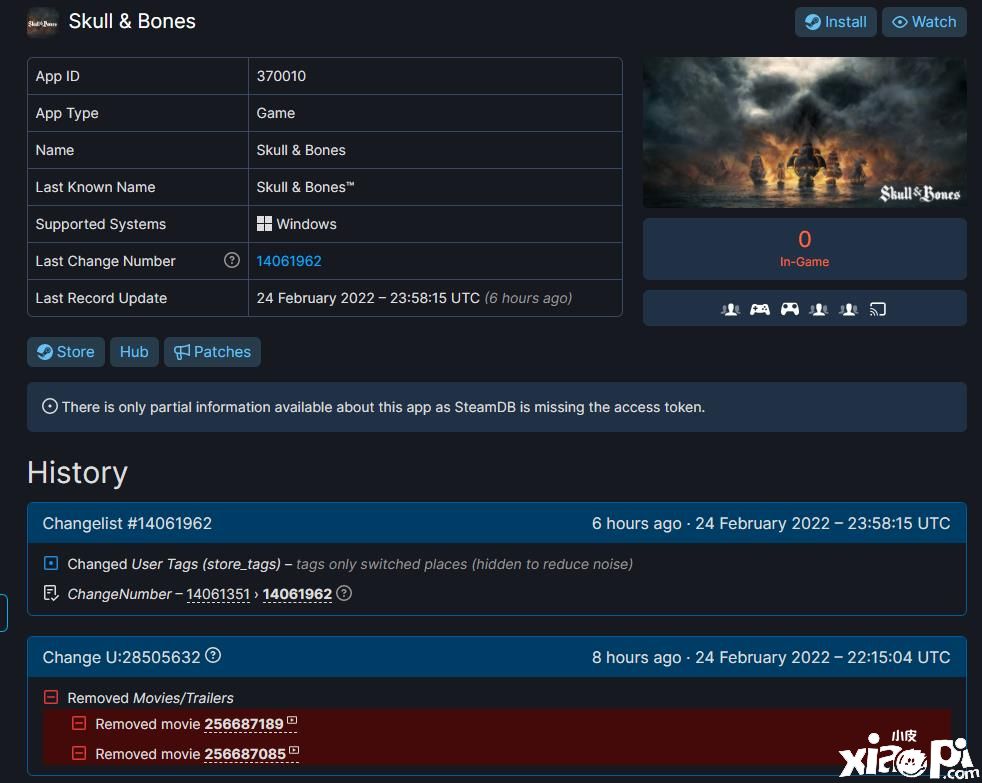Click the minus icon before Removed movie 256687085
The height and width of the screenshot is (783, 982).
(x=79, y=753)
